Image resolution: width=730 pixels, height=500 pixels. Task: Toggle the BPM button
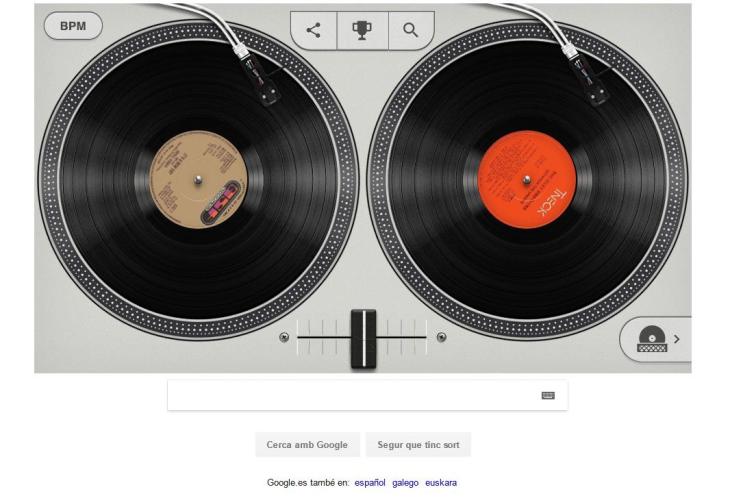[73, 26]
